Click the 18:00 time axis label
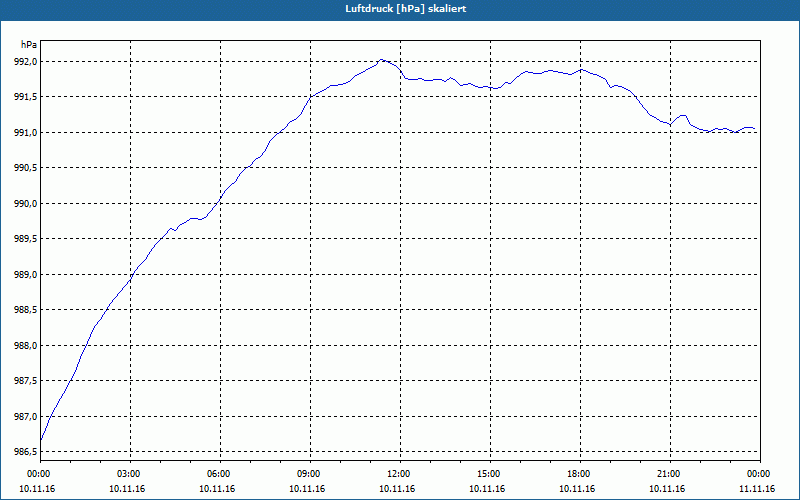The image size is (800, 500). point(580,474)
